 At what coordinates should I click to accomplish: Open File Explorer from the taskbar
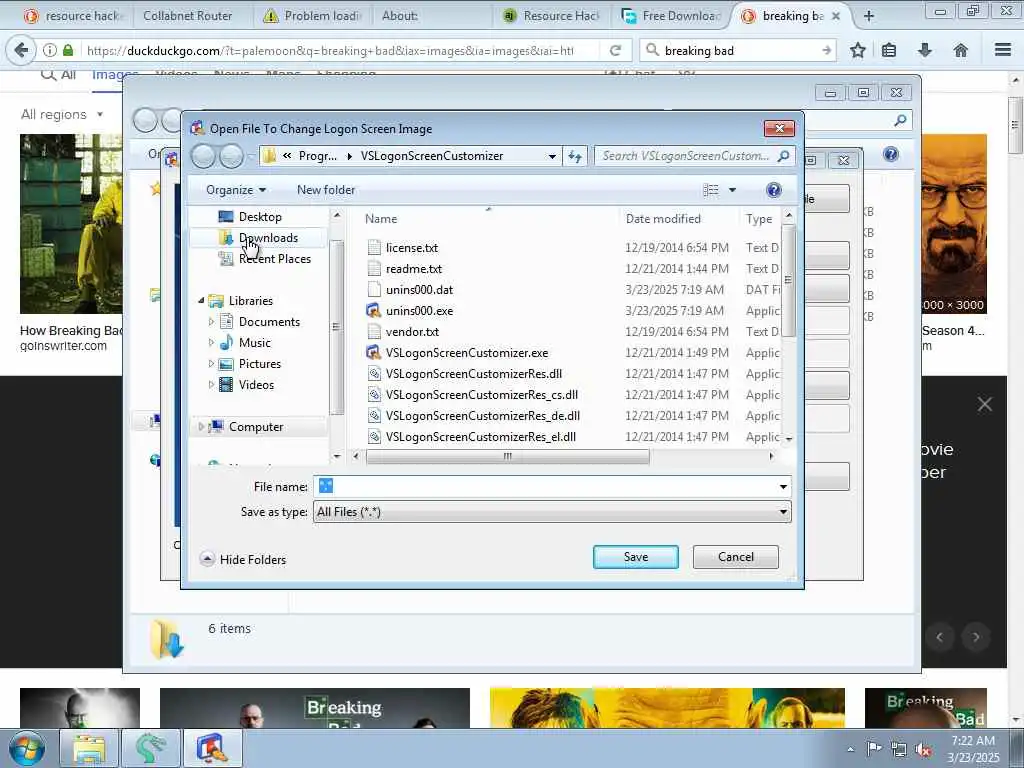click(x=89, y=748)
